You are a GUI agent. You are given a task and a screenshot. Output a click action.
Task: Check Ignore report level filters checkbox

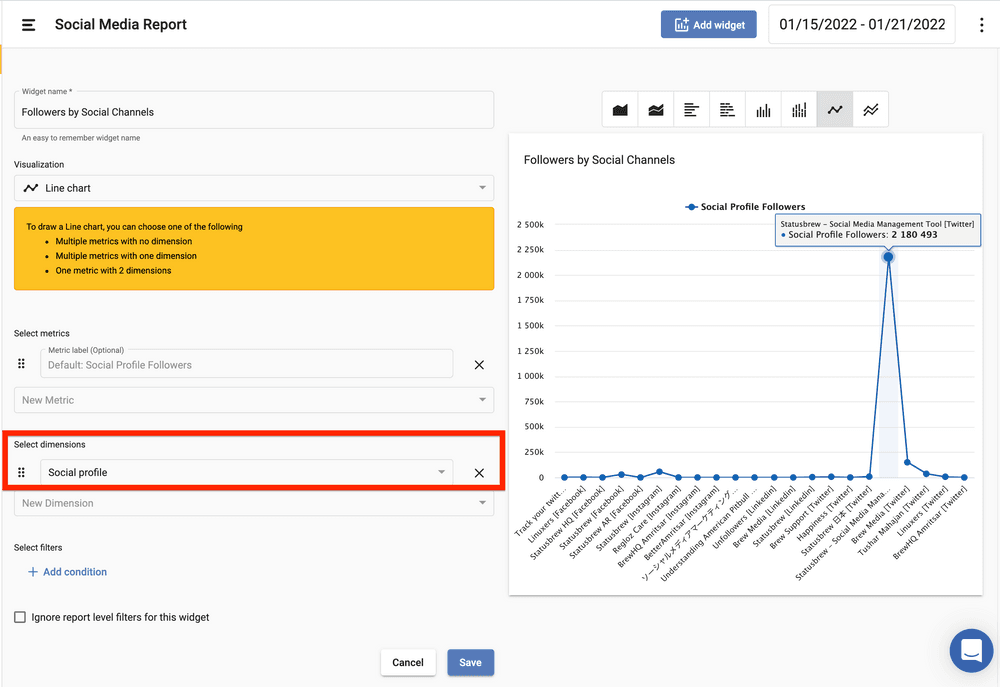[x=20, y=617]
